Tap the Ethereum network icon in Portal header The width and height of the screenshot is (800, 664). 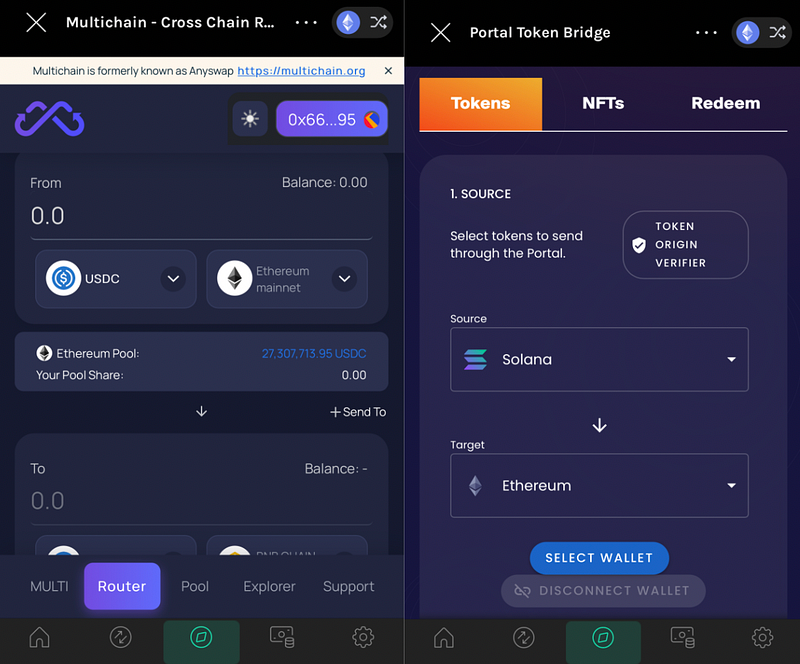[747, 33]
